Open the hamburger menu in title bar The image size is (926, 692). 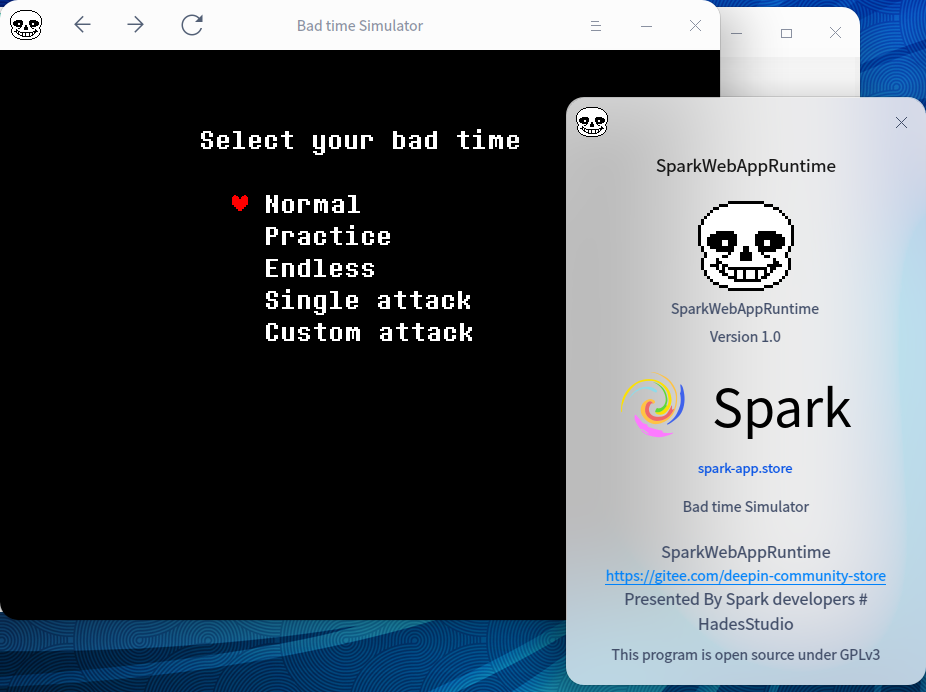pyautogui.click(x=596, y=26)
